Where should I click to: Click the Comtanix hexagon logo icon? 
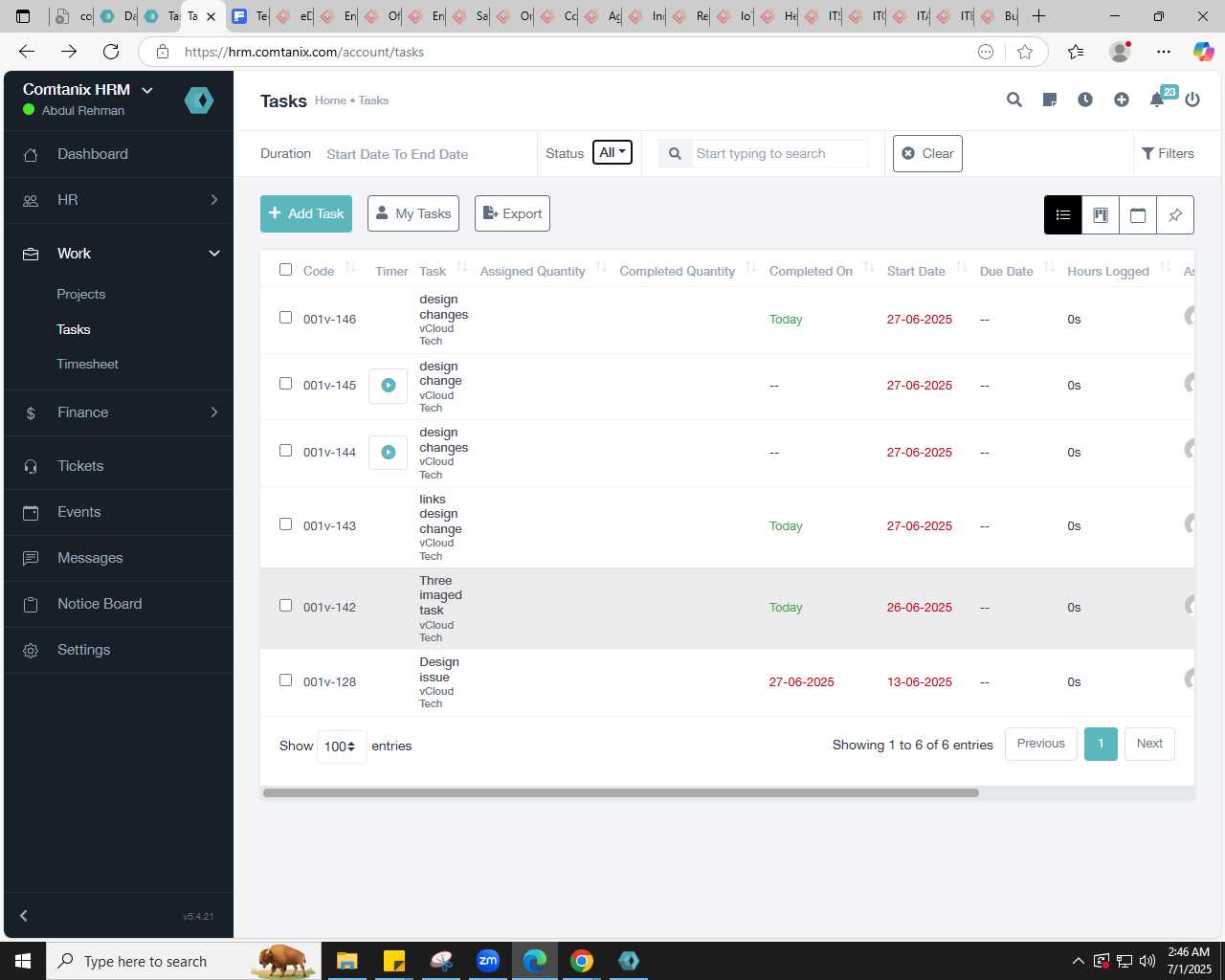point(199,100)
